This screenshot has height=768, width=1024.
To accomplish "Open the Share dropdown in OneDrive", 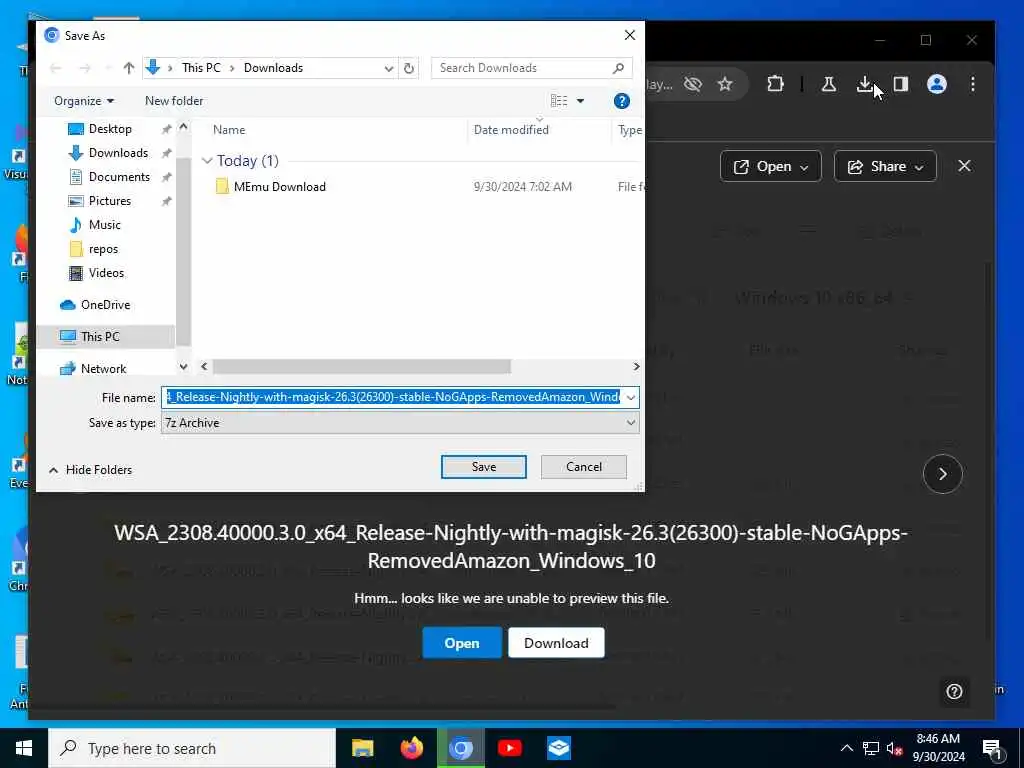I will point(885,167).
